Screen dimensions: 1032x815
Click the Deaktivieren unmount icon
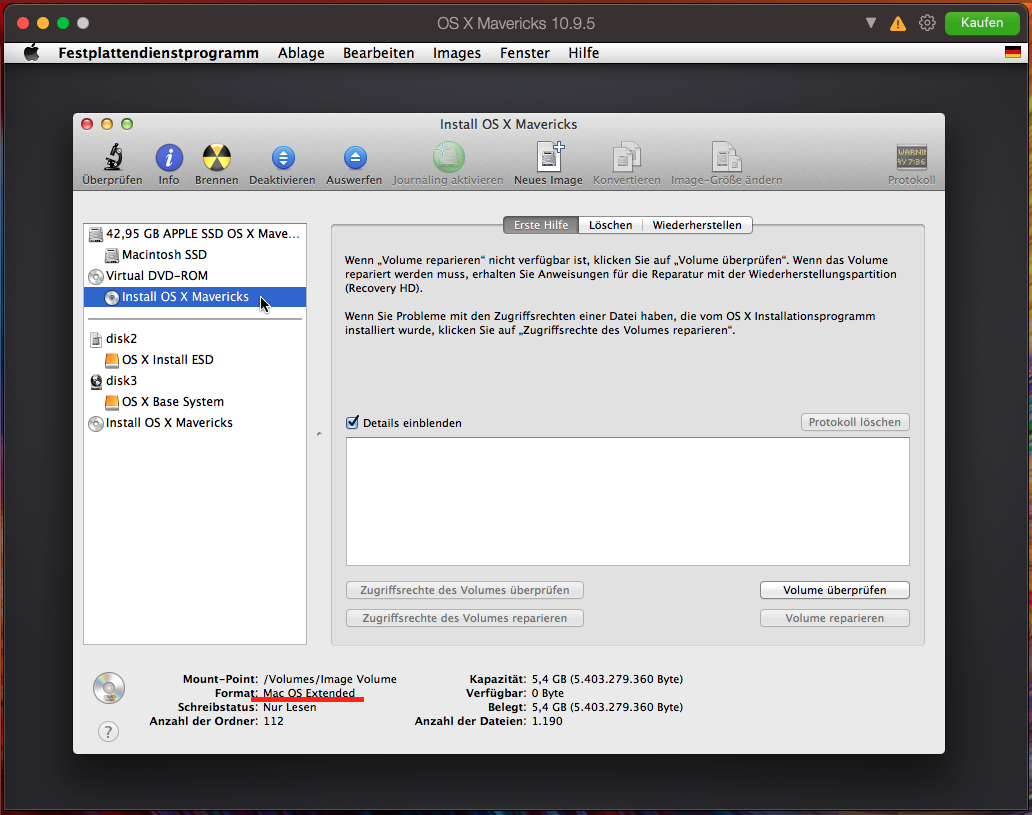(x=282, y=158)
